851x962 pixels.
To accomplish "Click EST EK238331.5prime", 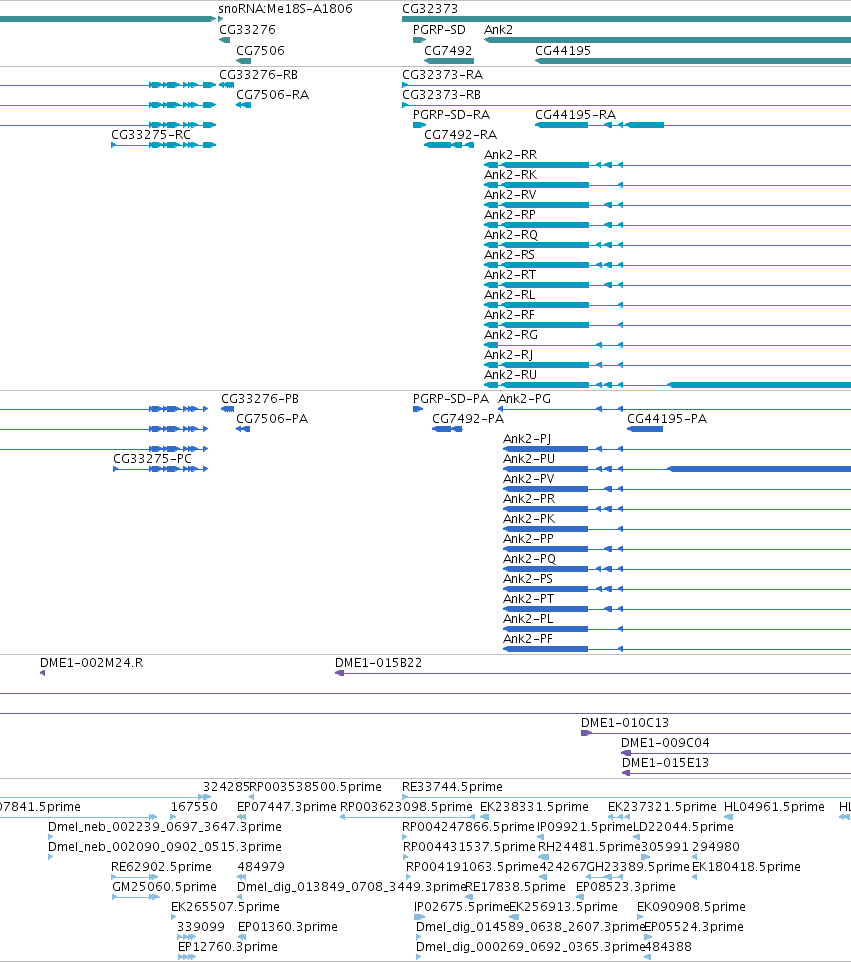I will tap(534, 807).
